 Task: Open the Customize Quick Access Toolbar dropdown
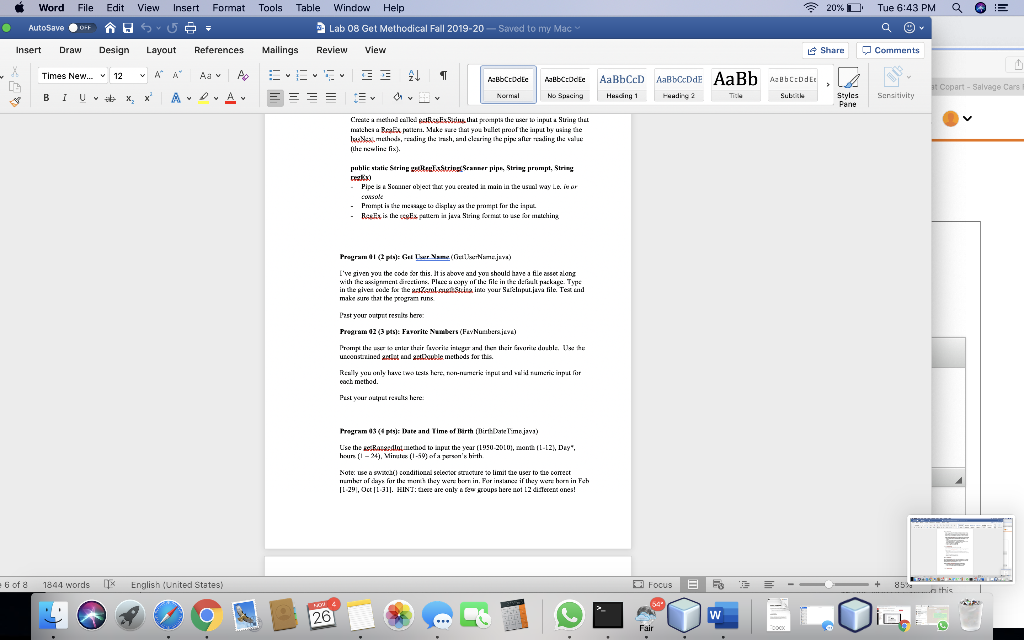(208, 28)
